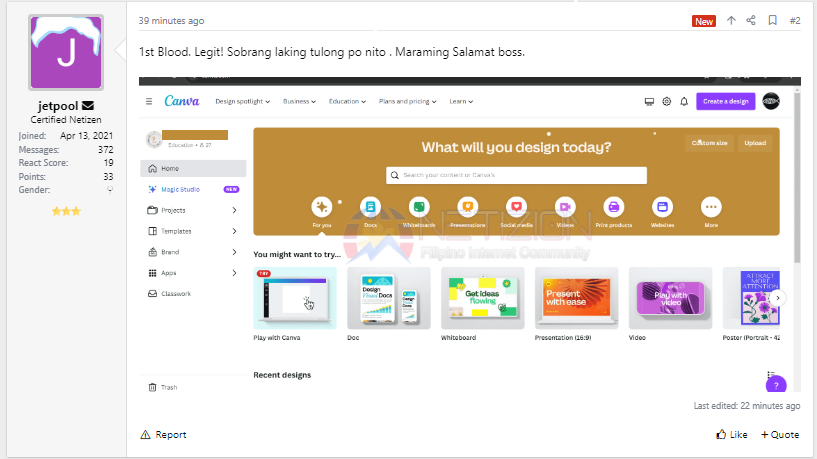Viewport: 817px width, 459px height.
Task: Open jetpool's purple J avatar
Action: [x=66, y=52]
